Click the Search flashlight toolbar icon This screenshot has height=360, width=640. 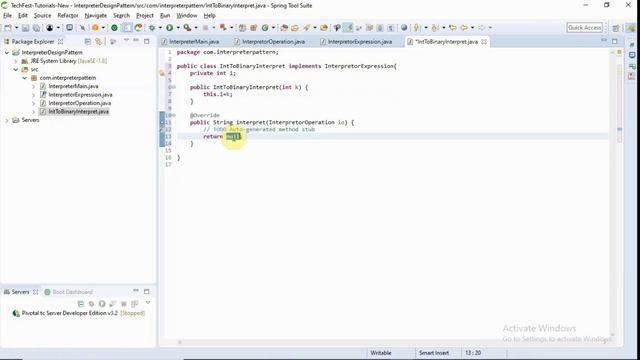(x=306, y=28)
